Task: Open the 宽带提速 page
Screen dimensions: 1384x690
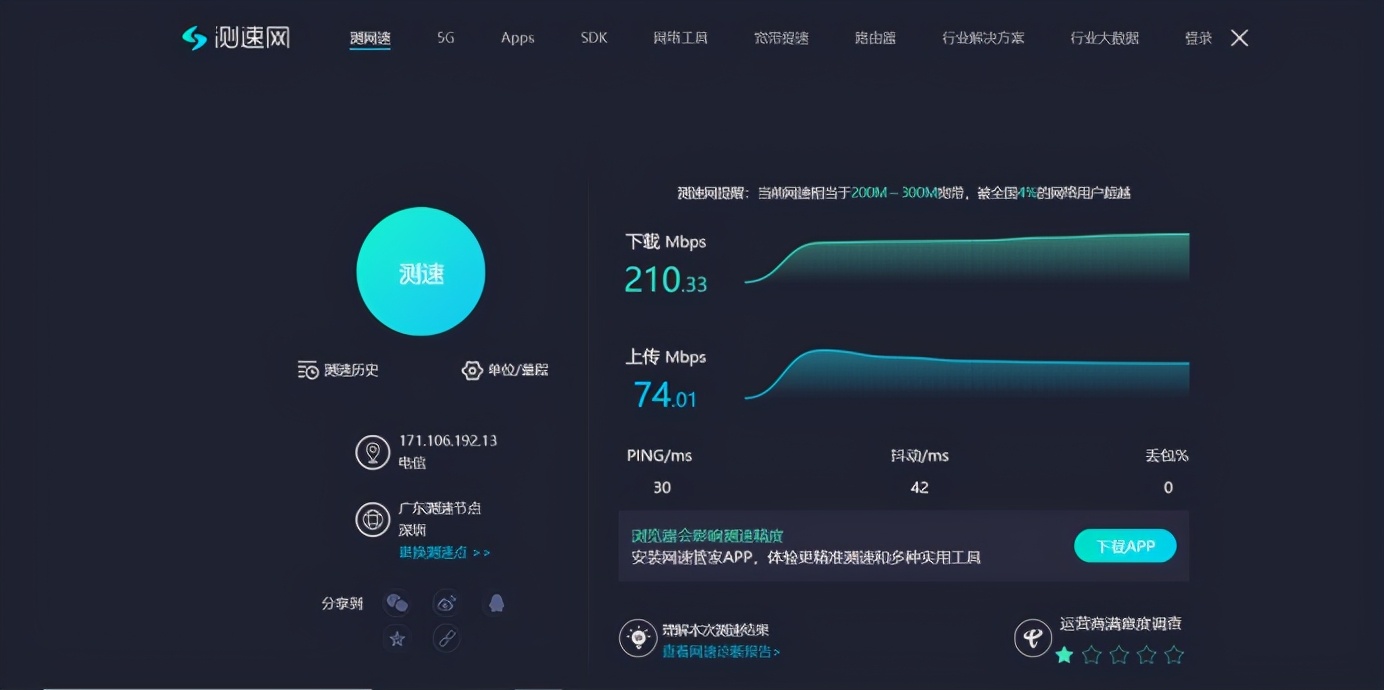Action: (x=782, y=38)
